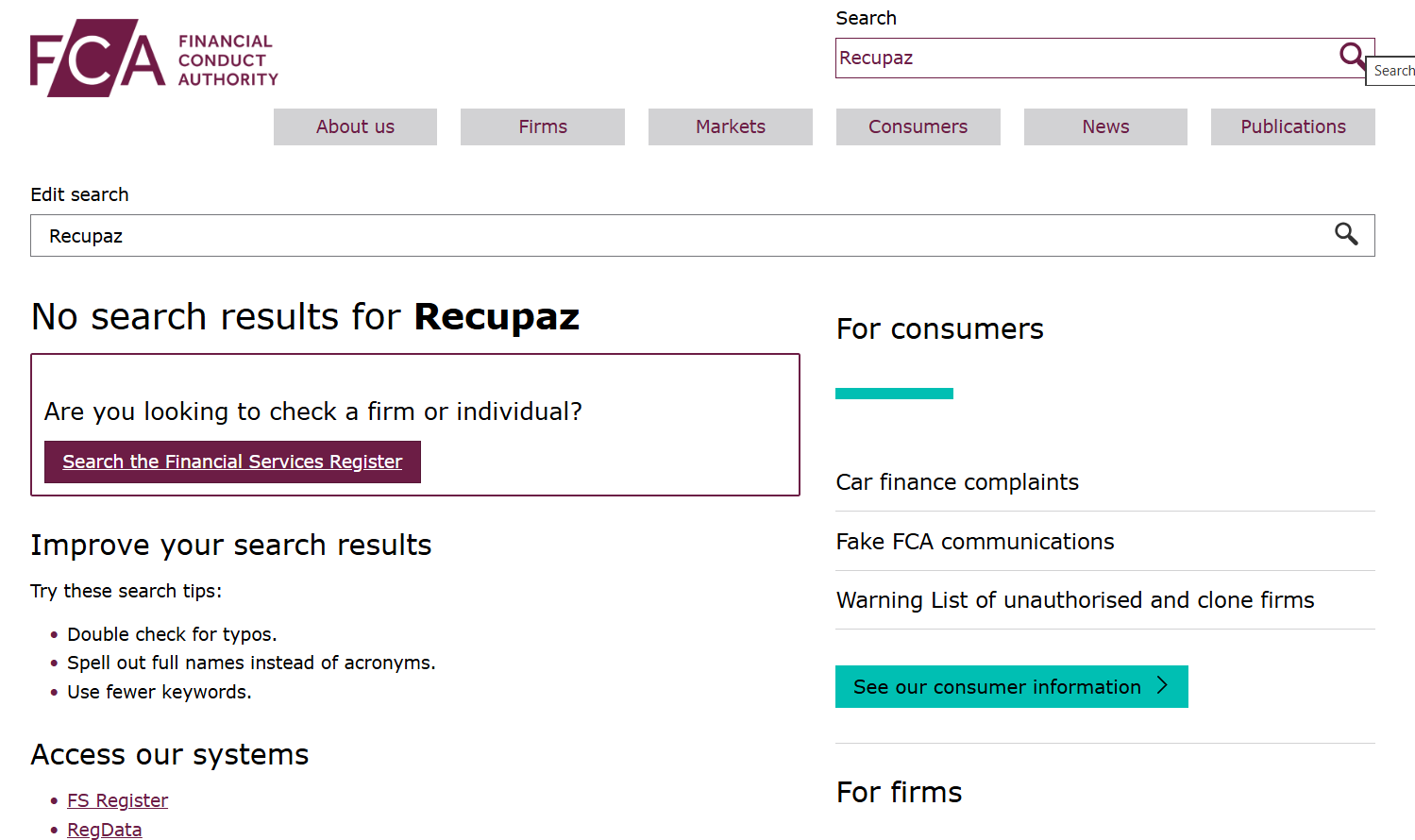Open the Car finance complaints page
1415x840 pixels.
[957, 482]
